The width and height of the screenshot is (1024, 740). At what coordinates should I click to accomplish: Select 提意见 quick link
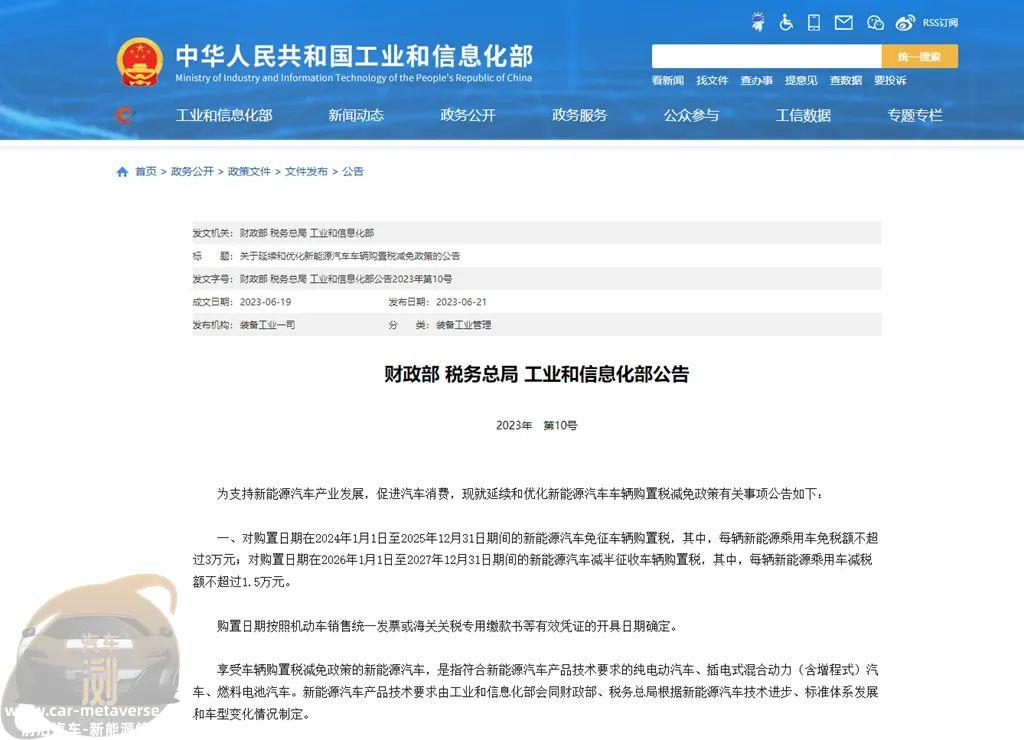pos(801,80)
